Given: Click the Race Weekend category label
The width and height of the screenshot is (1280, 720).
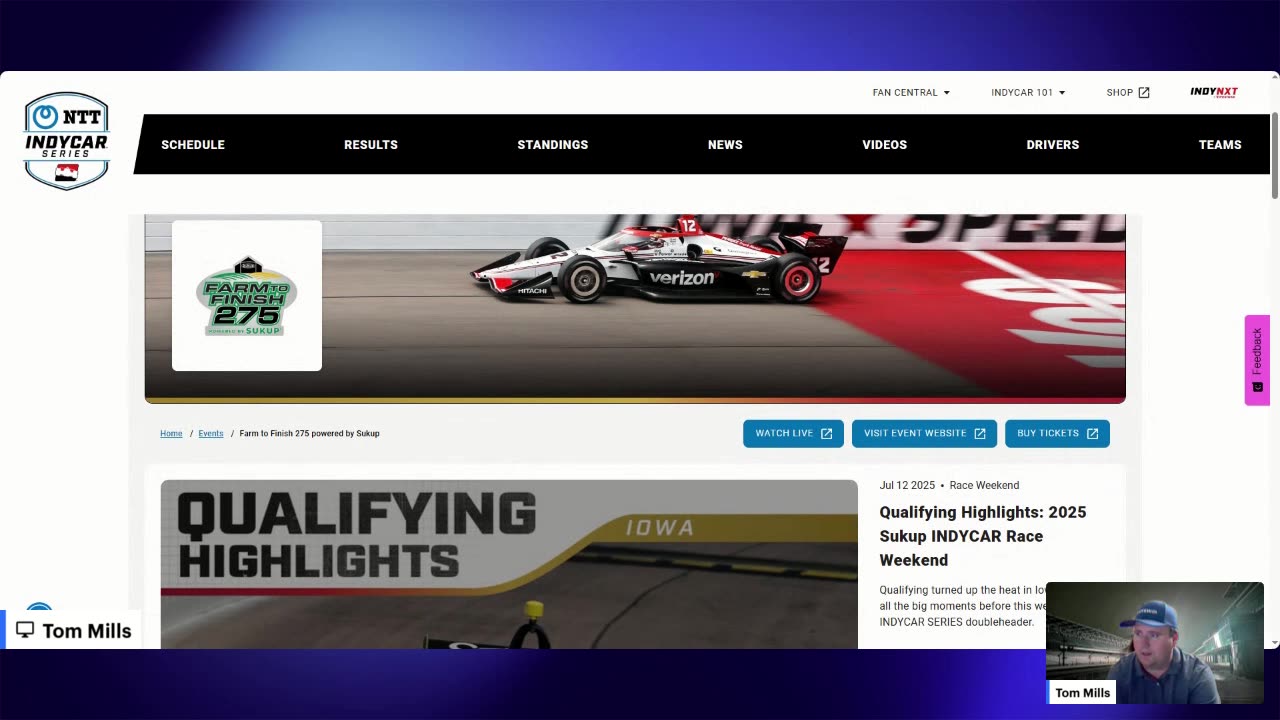Looking at the screenshot, I should point(984,485).
